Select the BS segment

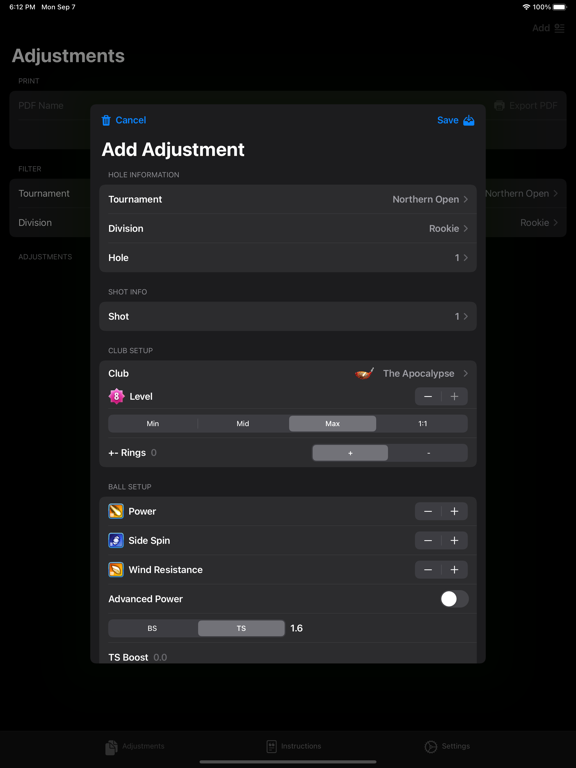(x=152, y=628)
